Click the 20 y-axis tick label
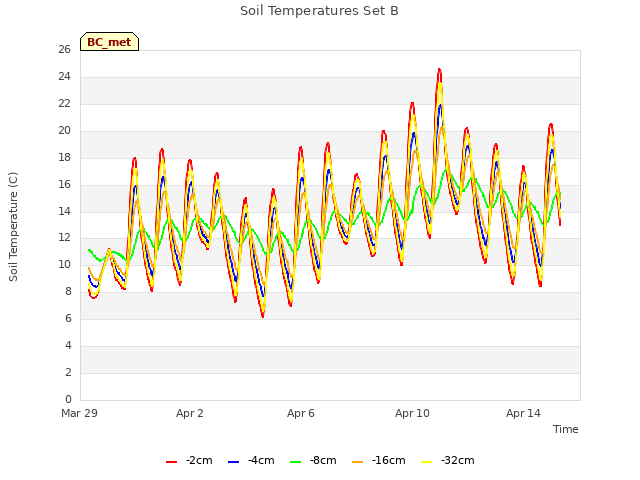 pyautogui.click(x=64, y=130)
